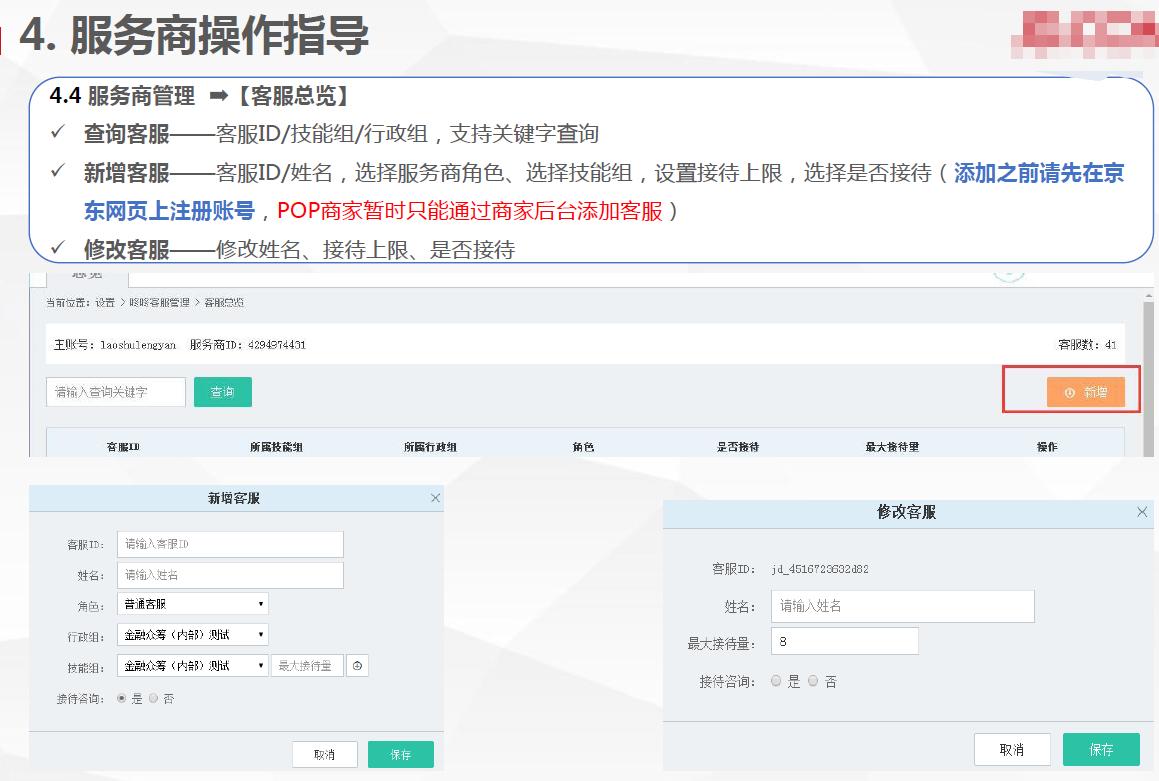Open the 角色 dropdown showing 普通客服
This screenshot has height=781, width=1159.
192,603
